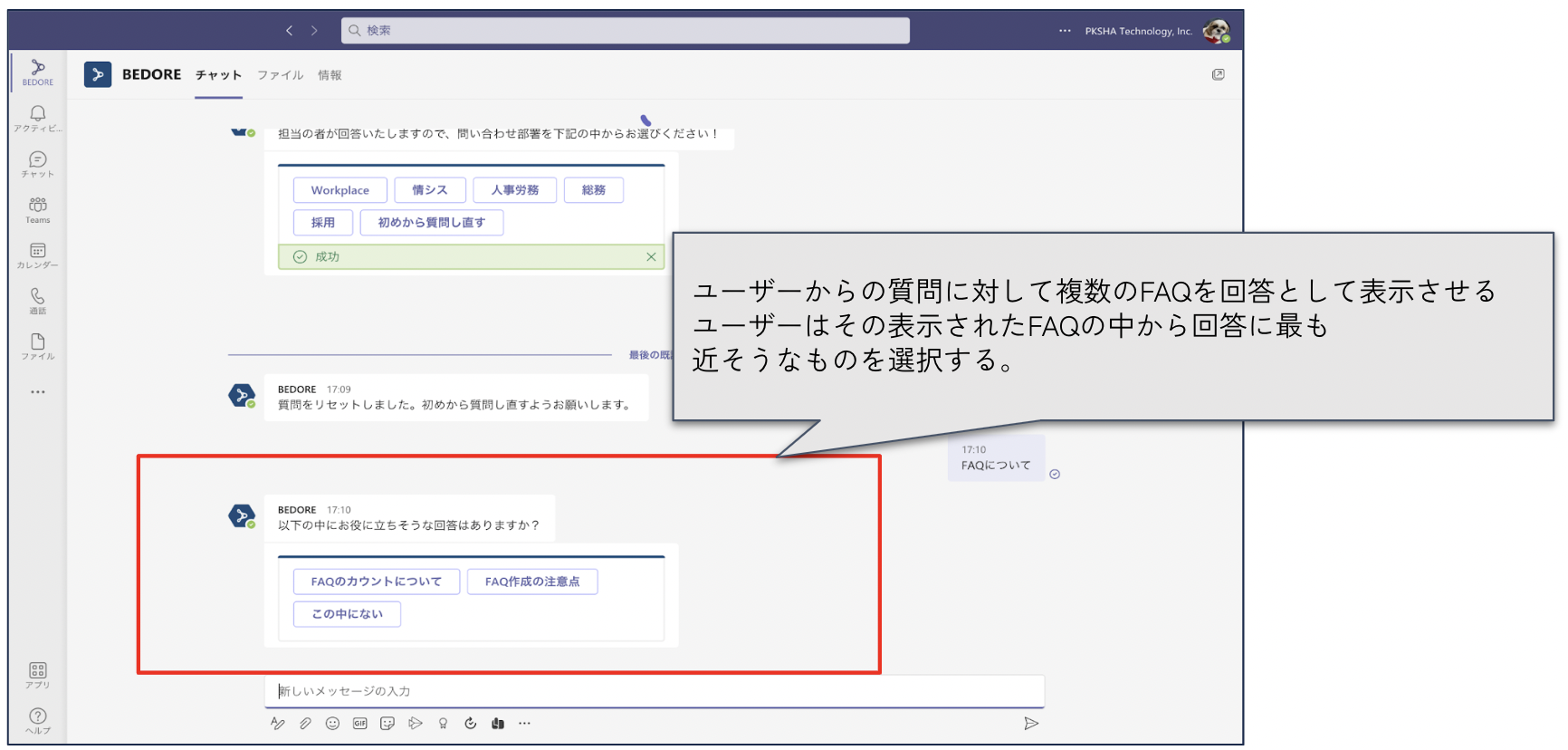
Task: Click 初めから質問し直す to restart
Action: point(432,222)
